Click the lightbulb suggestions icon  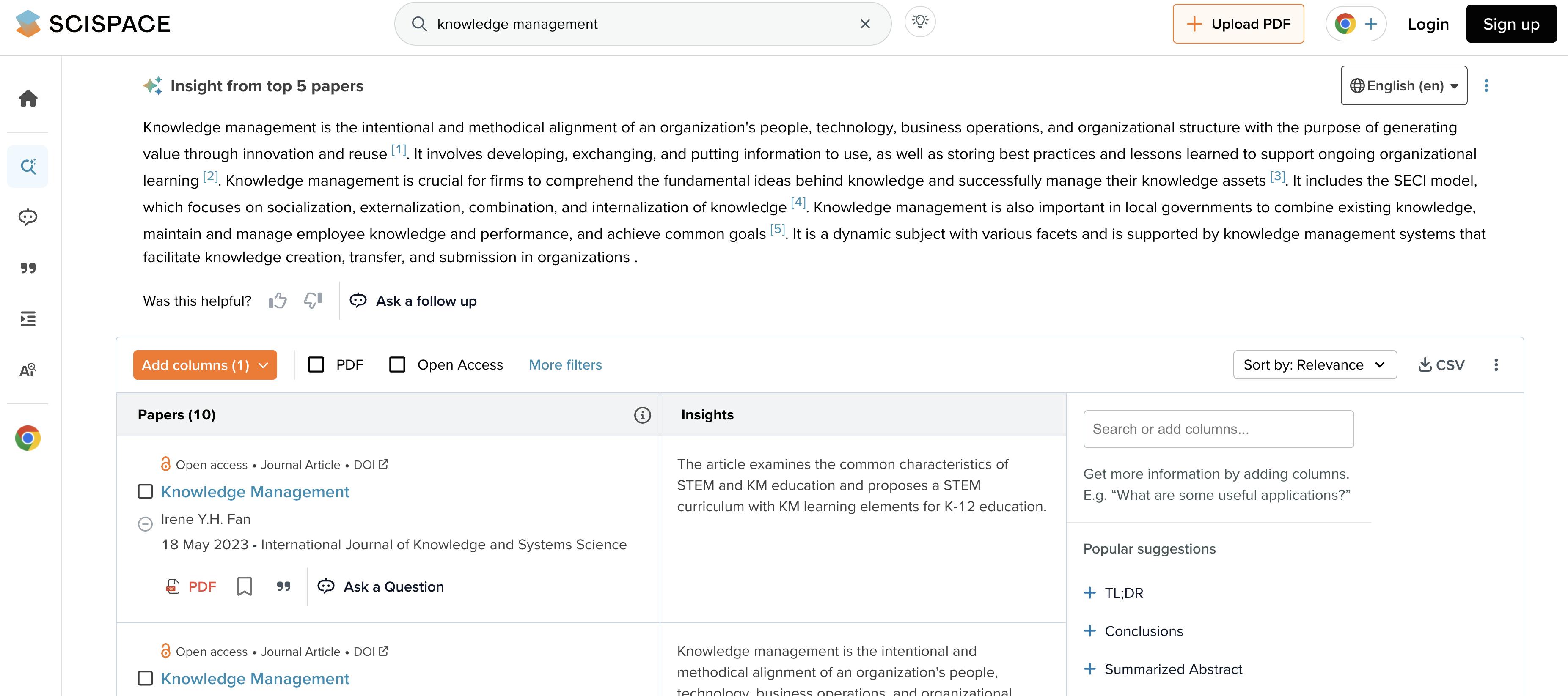pos(920,22)
